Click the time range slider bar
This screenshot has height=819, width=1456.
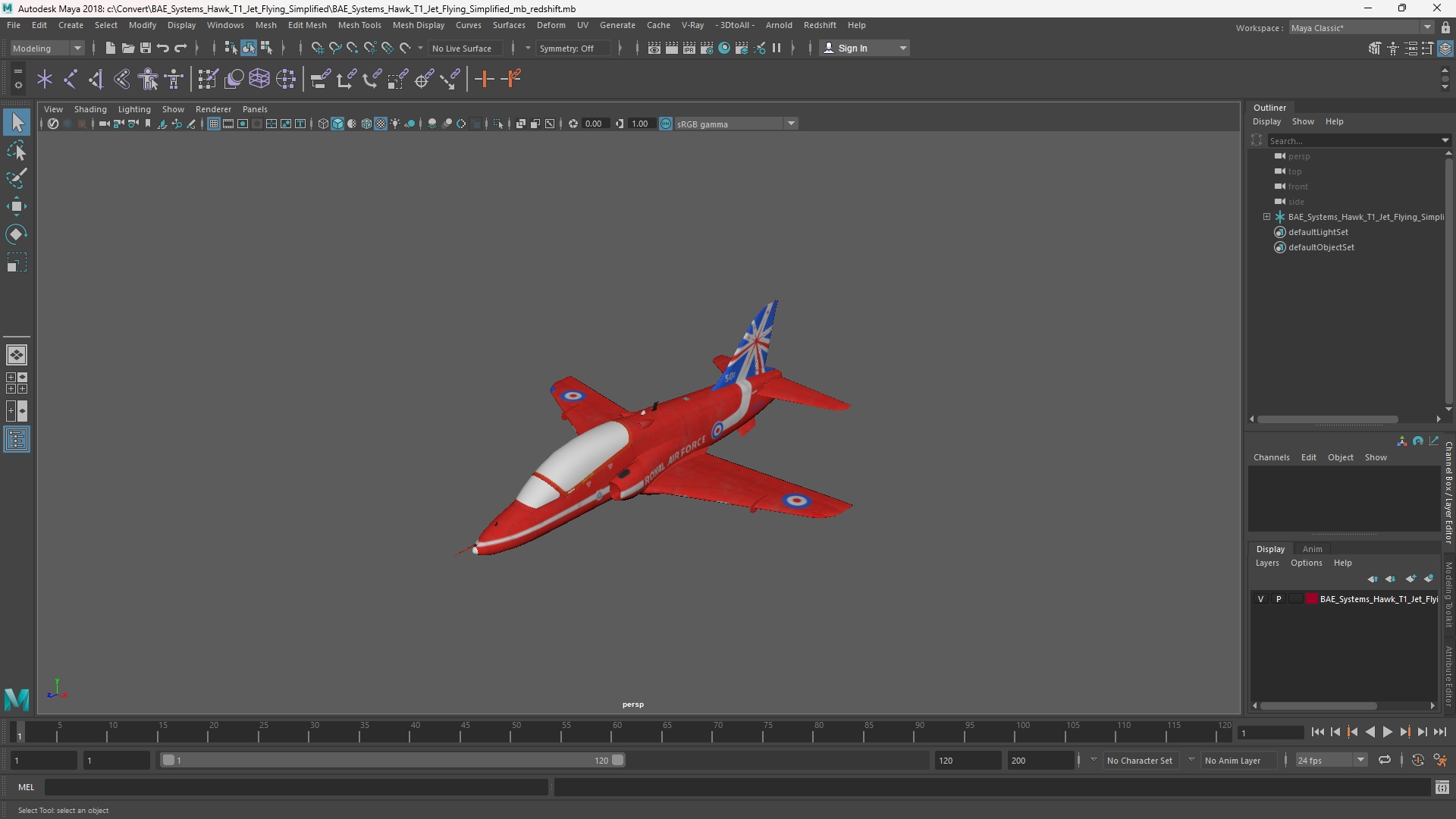click(392, 760)
